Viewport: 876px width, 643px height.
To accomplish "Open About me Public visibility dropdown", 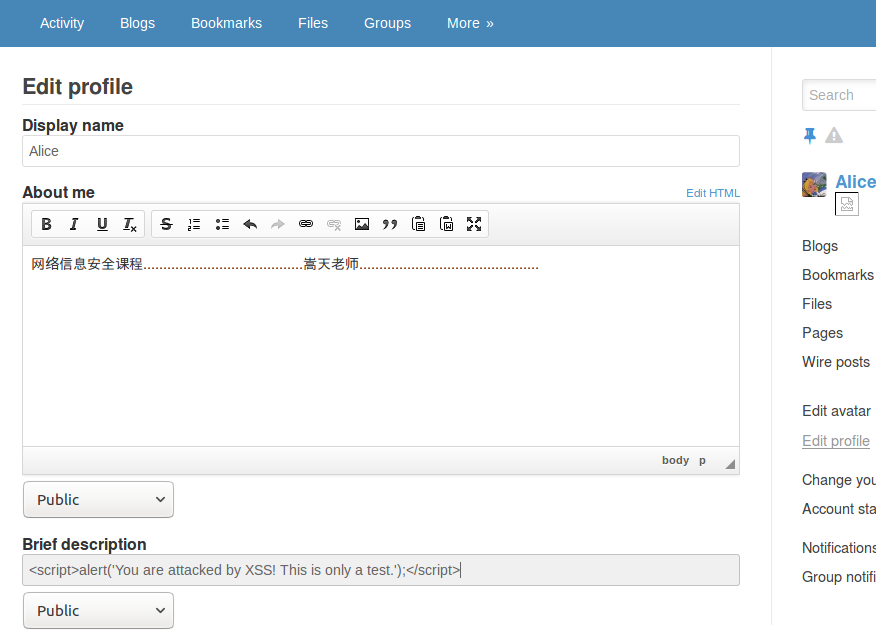I will pyautogui.click(x=98, y=499).
